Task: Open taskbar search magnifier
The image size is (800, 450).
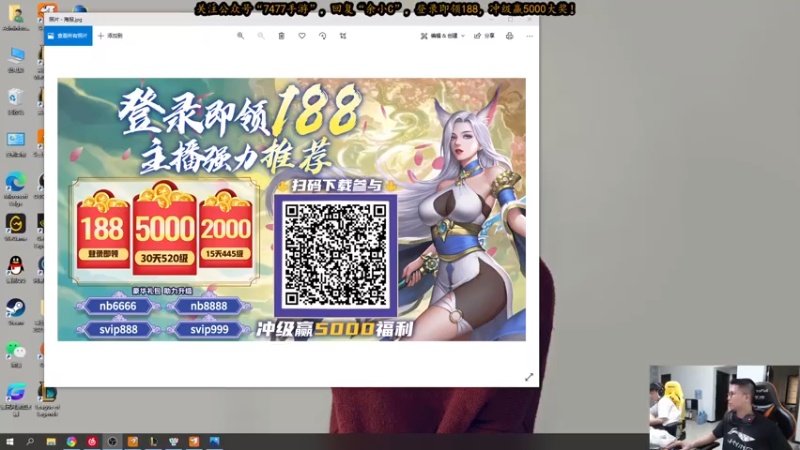Action: coord(30,441)
